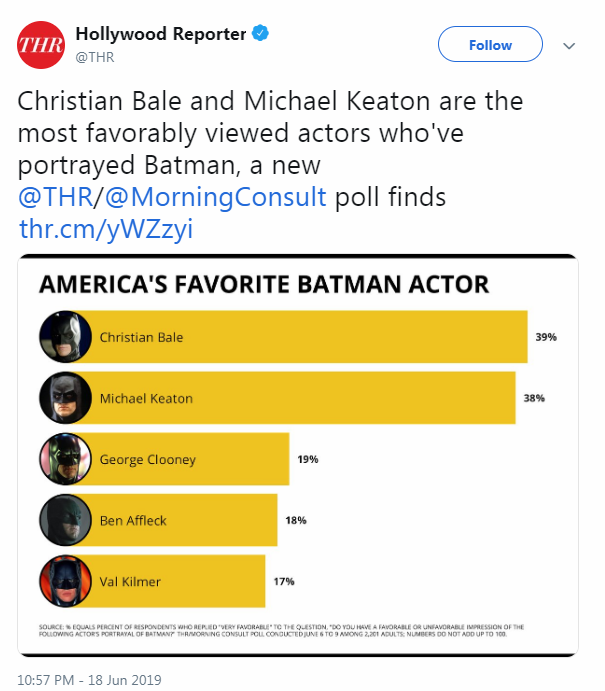
Task: Open the @THR mention in tweet text
Action: pyautogui.click(x=56, y=197)
